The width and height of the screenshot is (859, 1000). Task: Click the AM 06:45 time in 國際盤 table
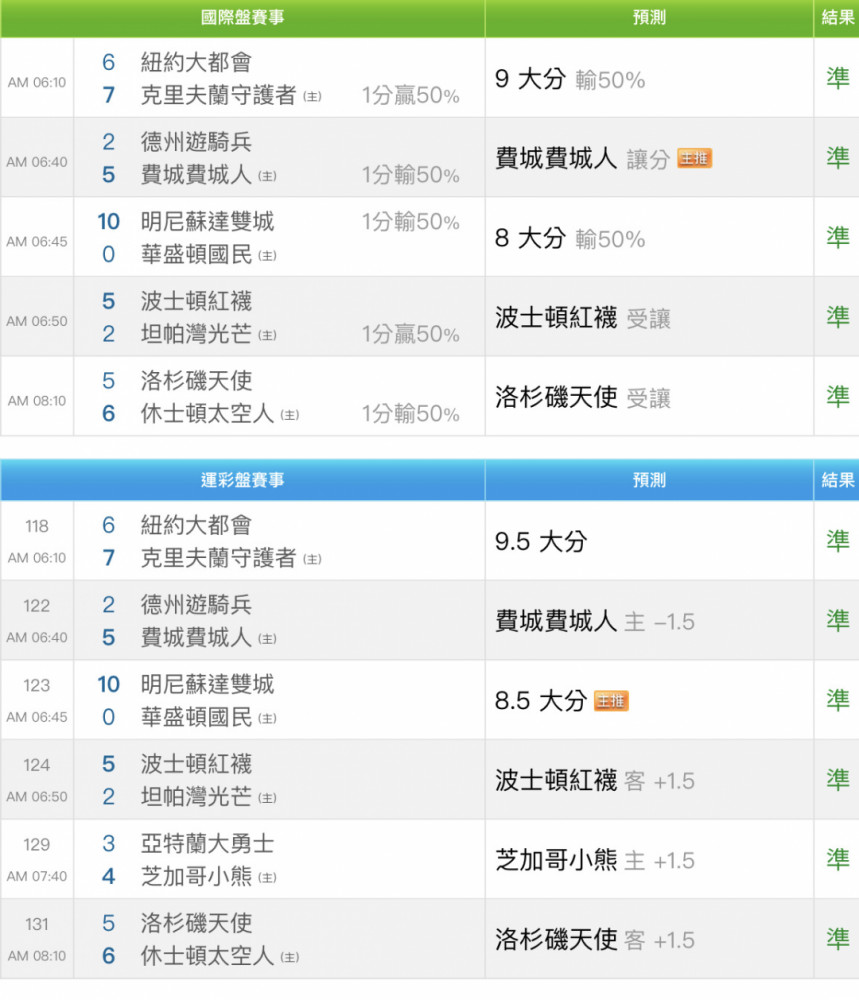[37, 242]
